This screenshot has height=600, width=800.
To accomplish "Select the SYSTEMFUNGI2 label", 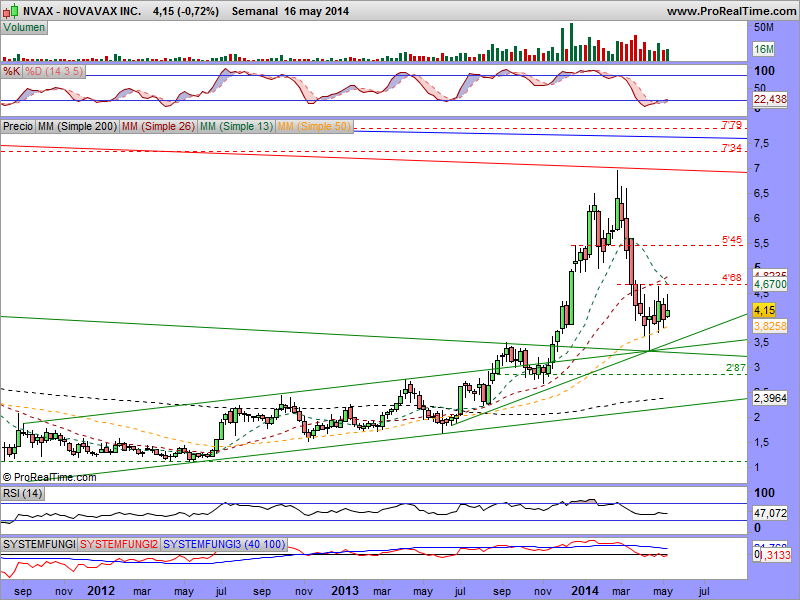I will 119,544.
